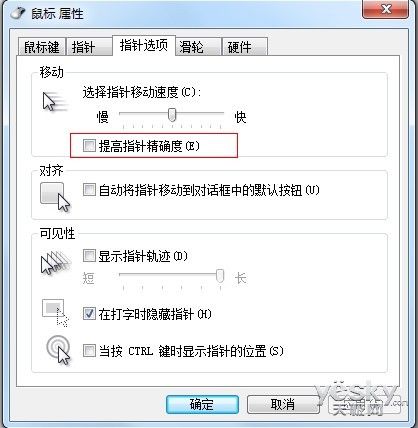Click the 确定 button

(202, 404)
